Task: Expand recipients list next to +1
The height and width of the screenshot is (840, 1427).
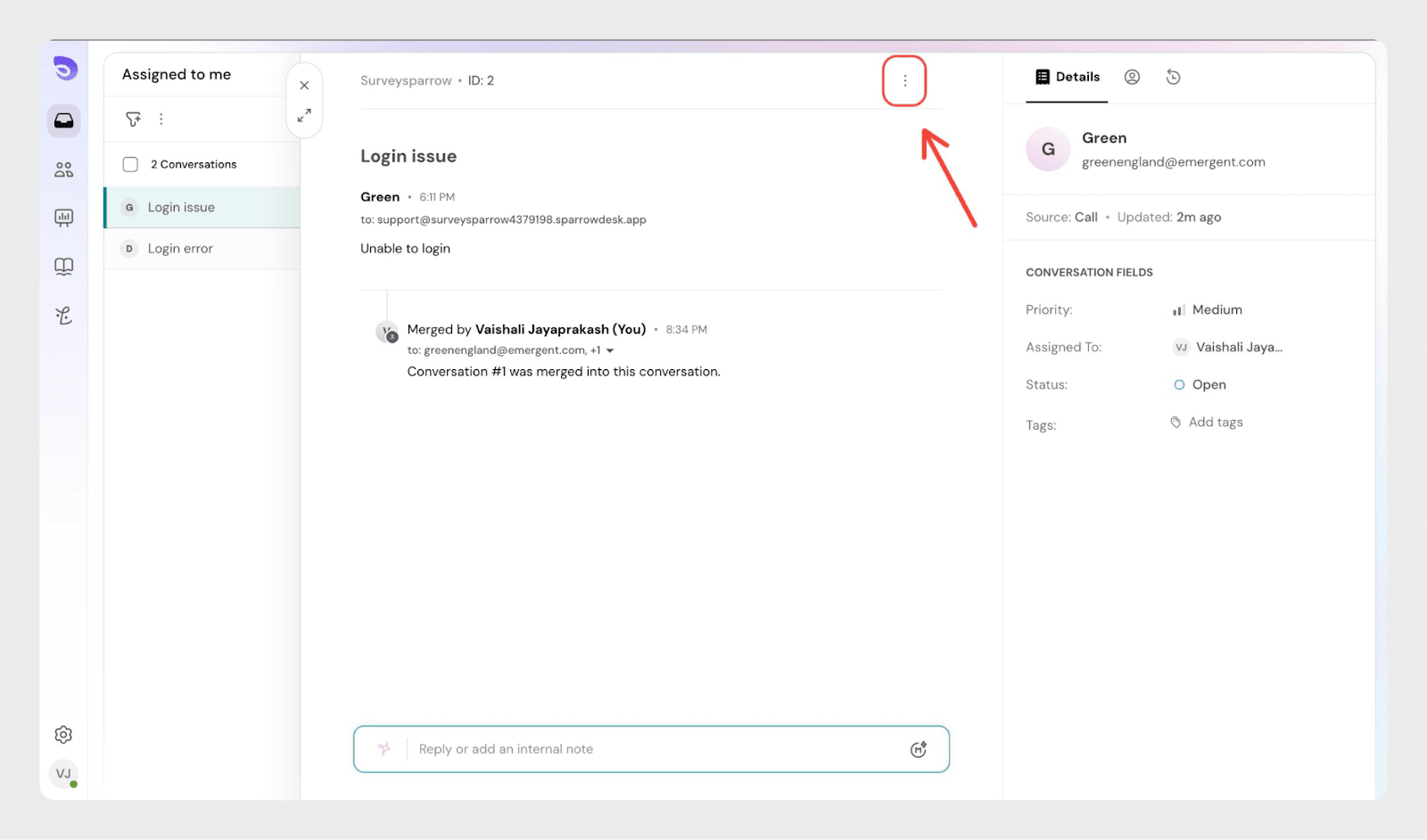Action: 610,350
